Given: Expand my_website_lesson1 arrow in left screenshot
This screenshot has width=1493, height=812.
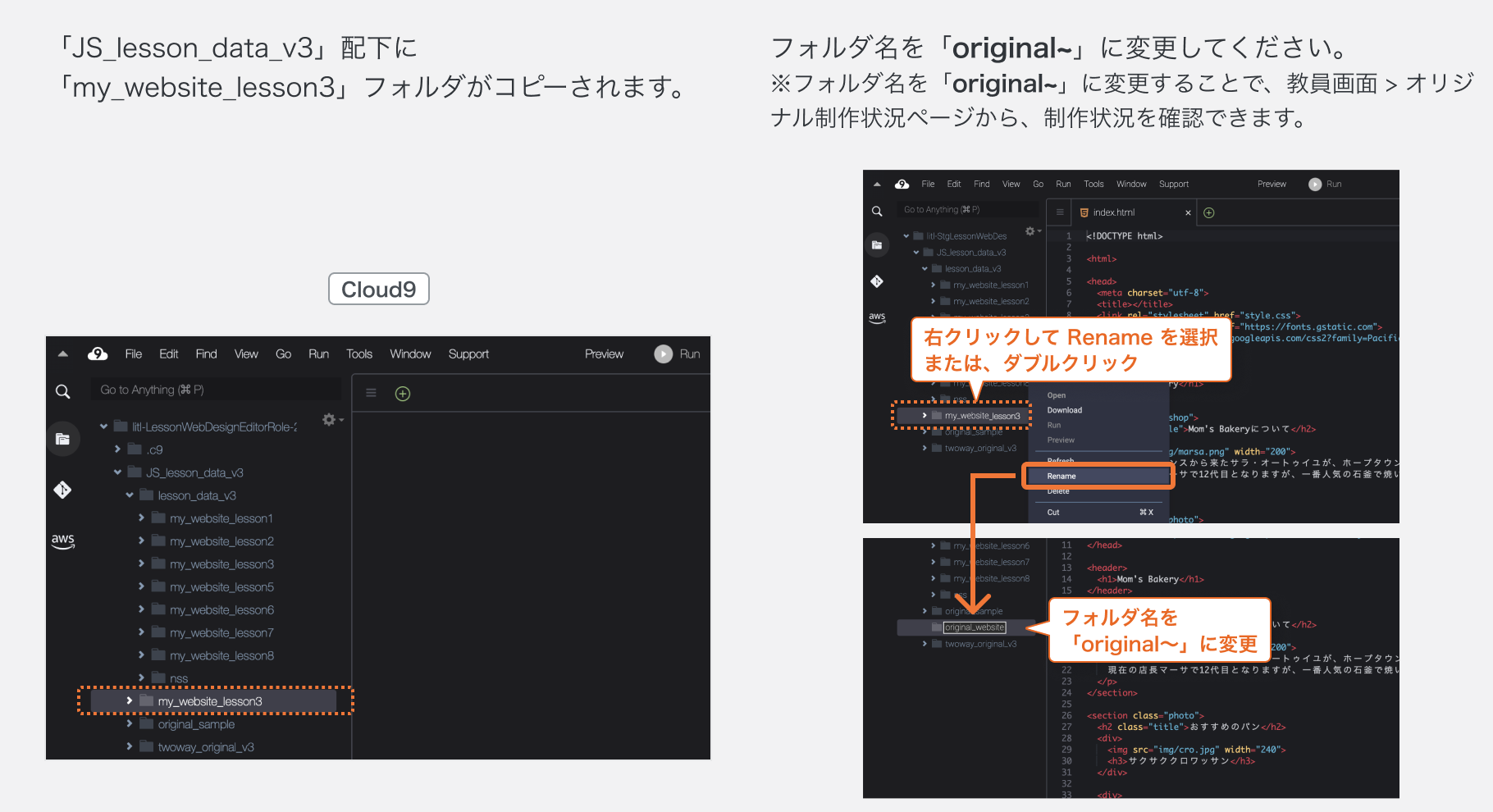Looking at the screenshot, I should pyautogui.click(x=141, y=518).
